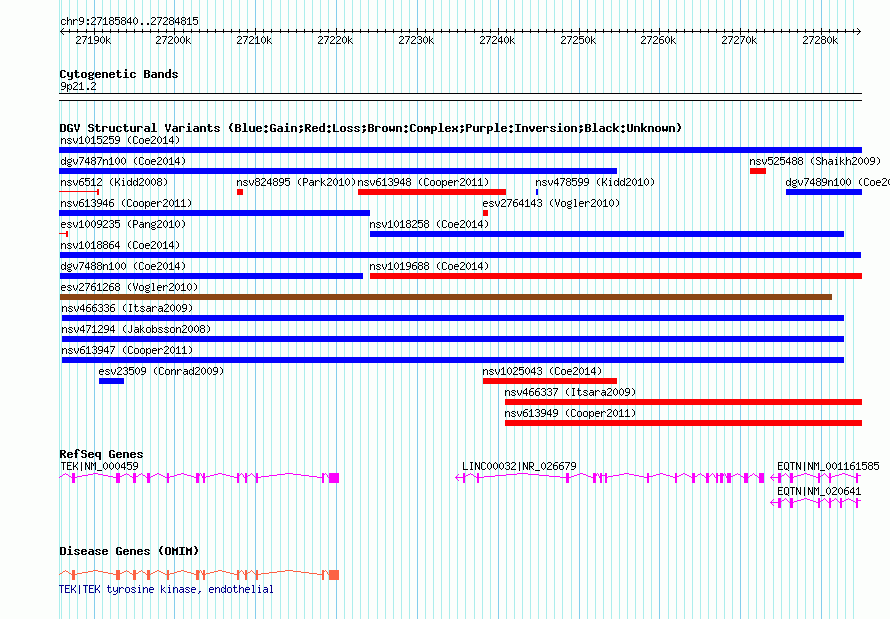Click the TEK|NM_000459 RefSeq gene label
Image resolution: width=890 pixels, height=619 pixels.
pyautogui.click(x=99, y=466)
